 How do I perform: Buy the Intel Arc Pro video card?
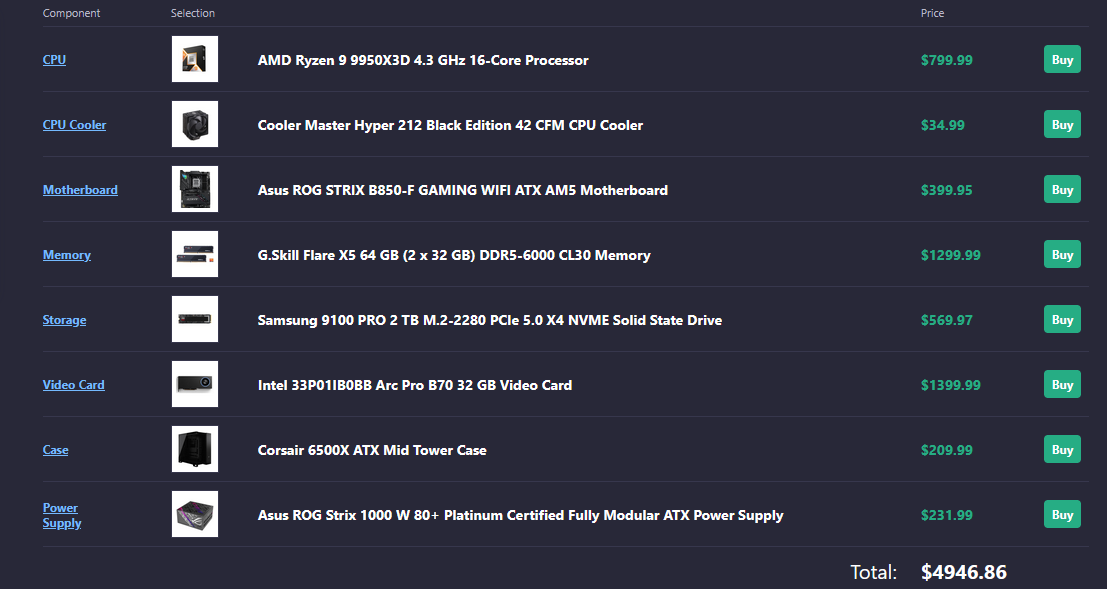(x=1062, y=385)
